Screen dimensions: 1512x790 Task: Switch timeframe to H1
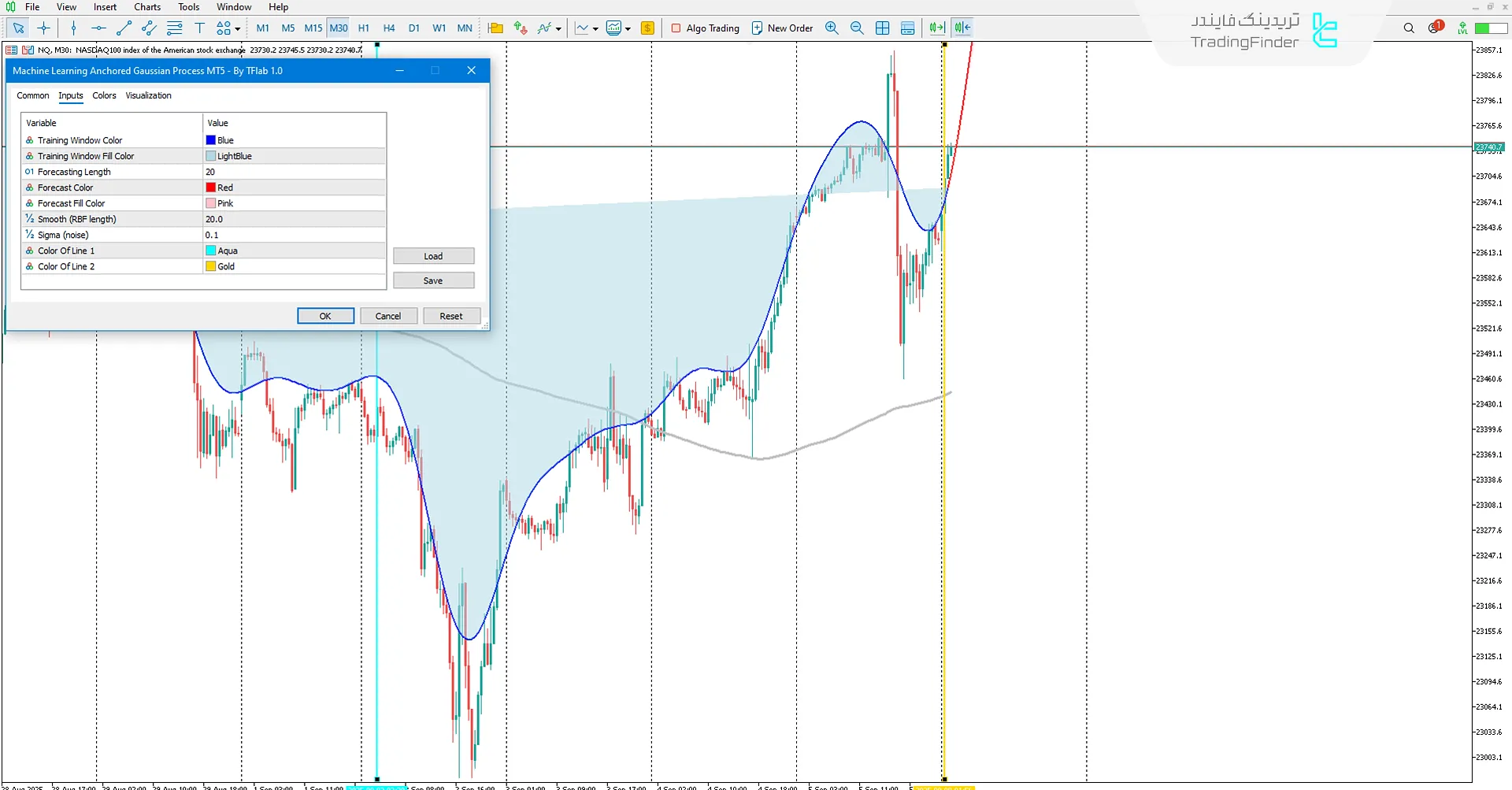pyautogui.click(x=364, y=28)
